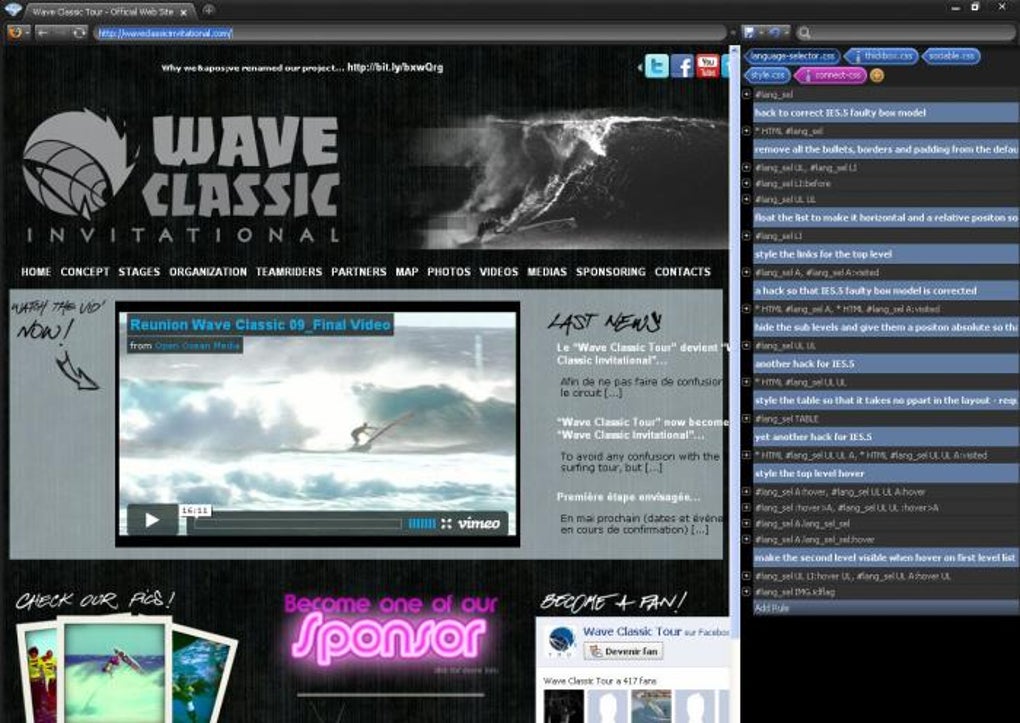This screenshot has width=1020, height=723.
Task: Click the orange add stylesheet button
Action: click(877, 75)
